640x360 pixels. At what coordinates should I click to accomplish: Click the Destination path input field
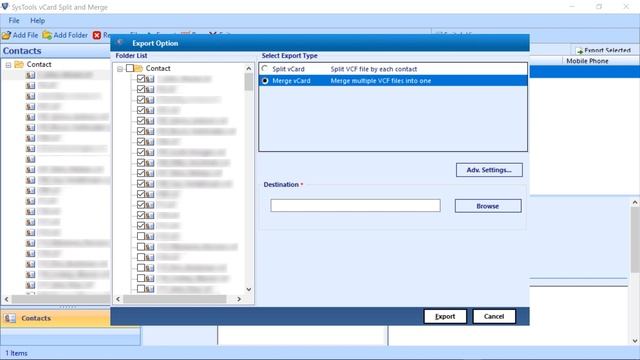coord(355,205)
